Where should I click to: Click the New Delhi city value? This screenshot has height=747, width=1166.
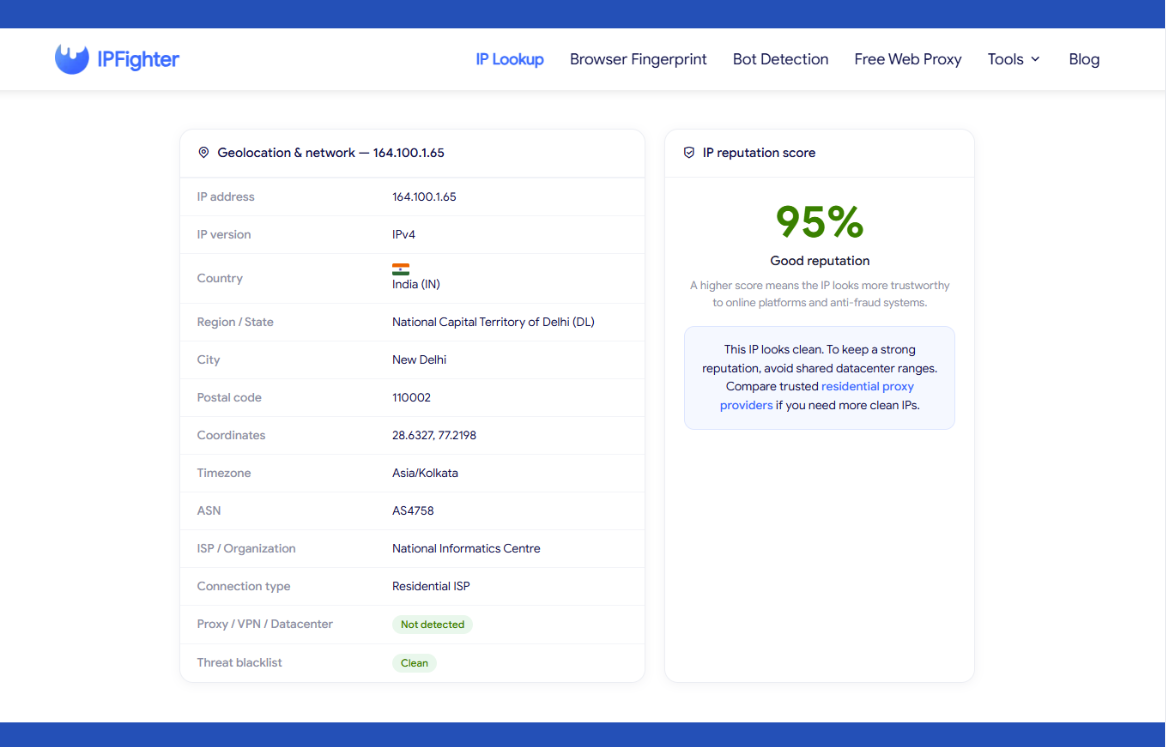coord(419,360)
